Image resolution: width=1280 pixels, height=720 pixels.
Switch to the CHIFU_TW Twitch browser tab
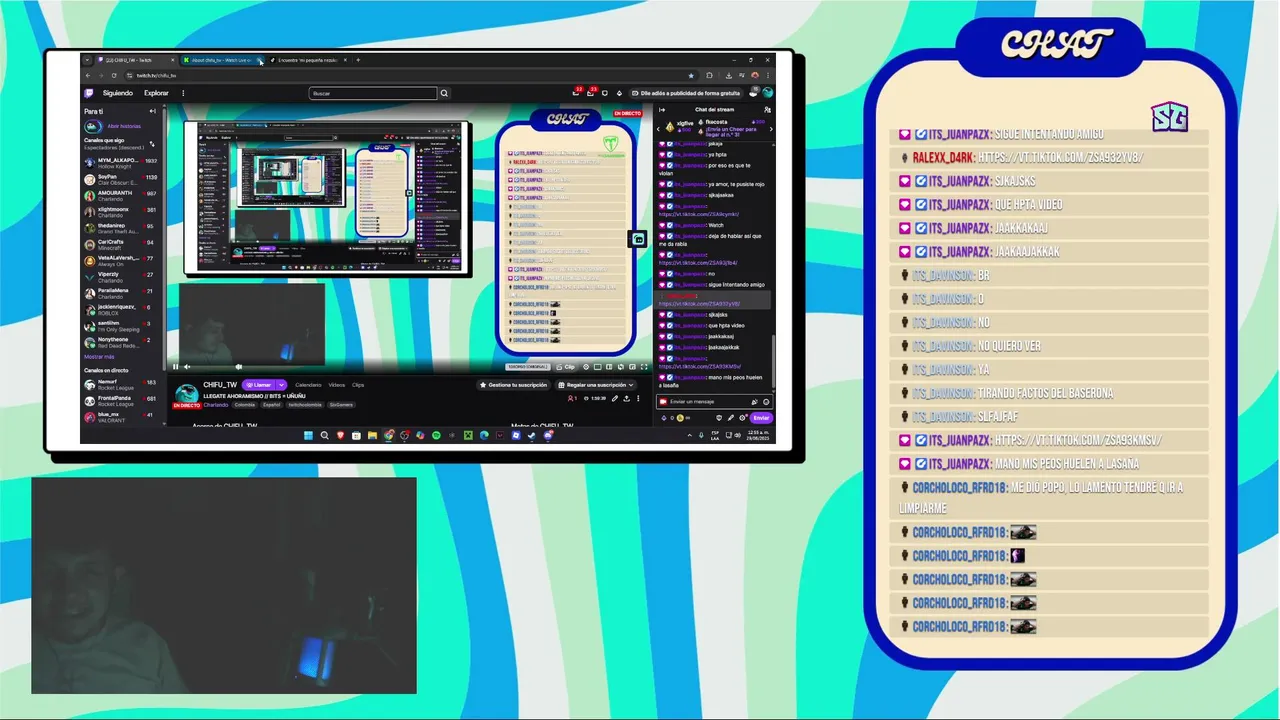tap(135, 60)
